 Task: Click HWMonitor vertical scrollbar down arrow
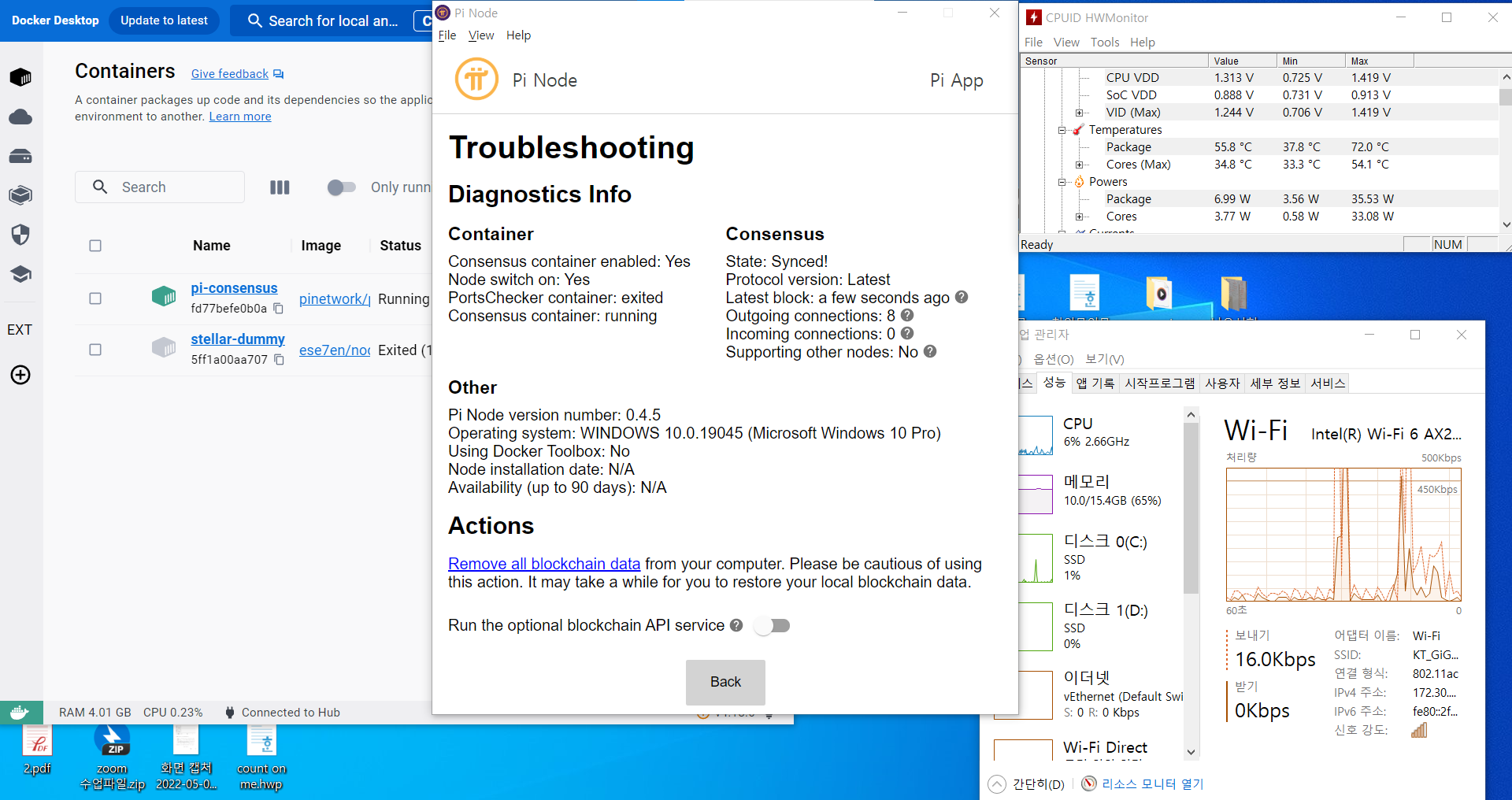click(x=1506, y=224)
